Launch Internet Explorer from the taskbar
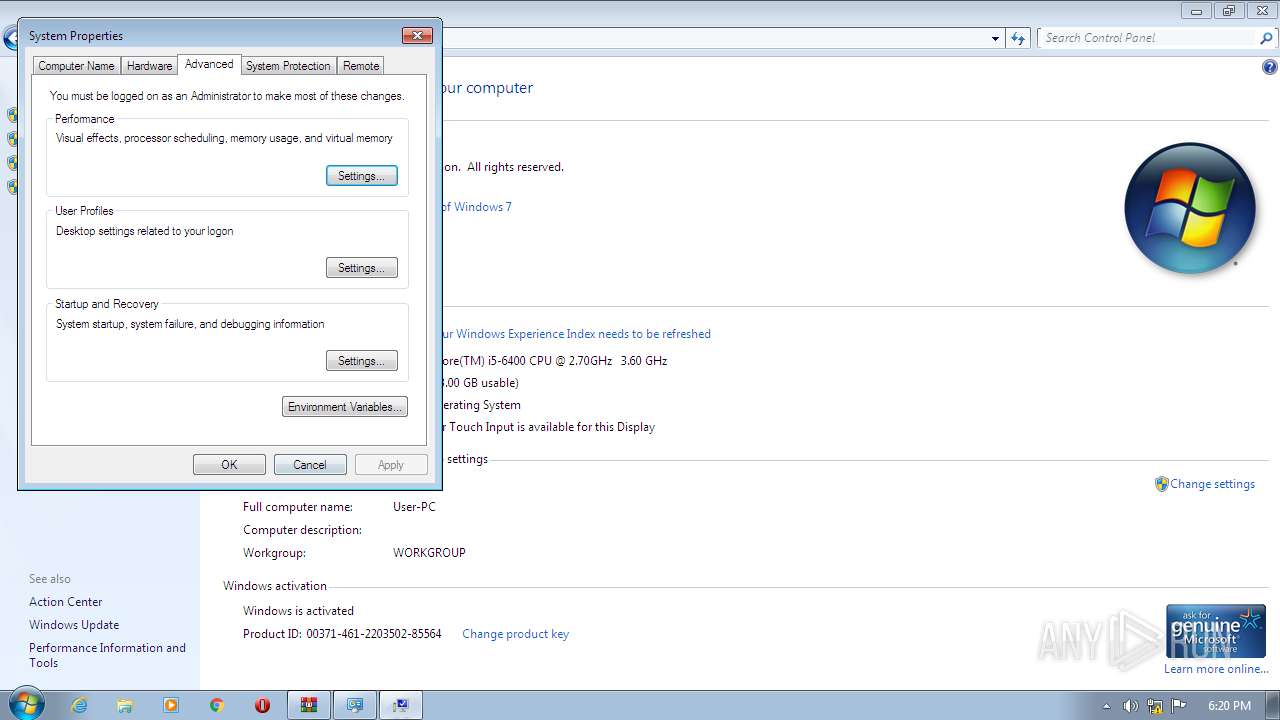The image size is (1280, 720). [x=79, y=705]
